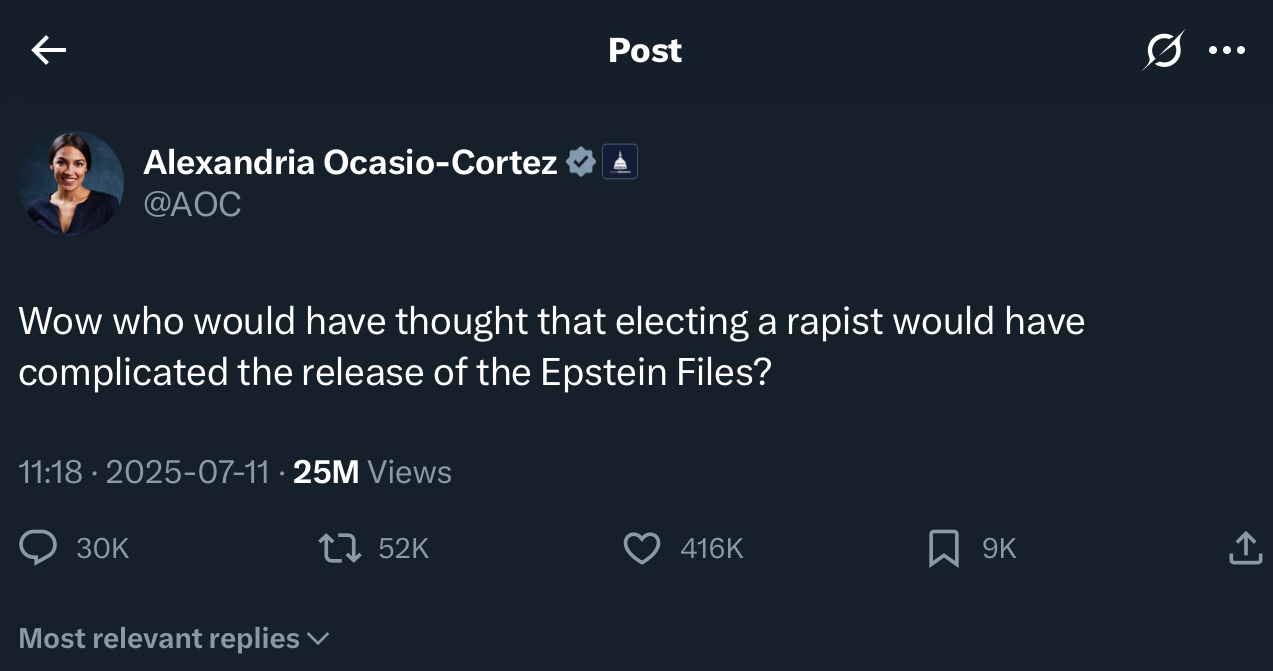Open the @AOC handle link
Viewport: 1273px width, 671px height.
(192, 204)
